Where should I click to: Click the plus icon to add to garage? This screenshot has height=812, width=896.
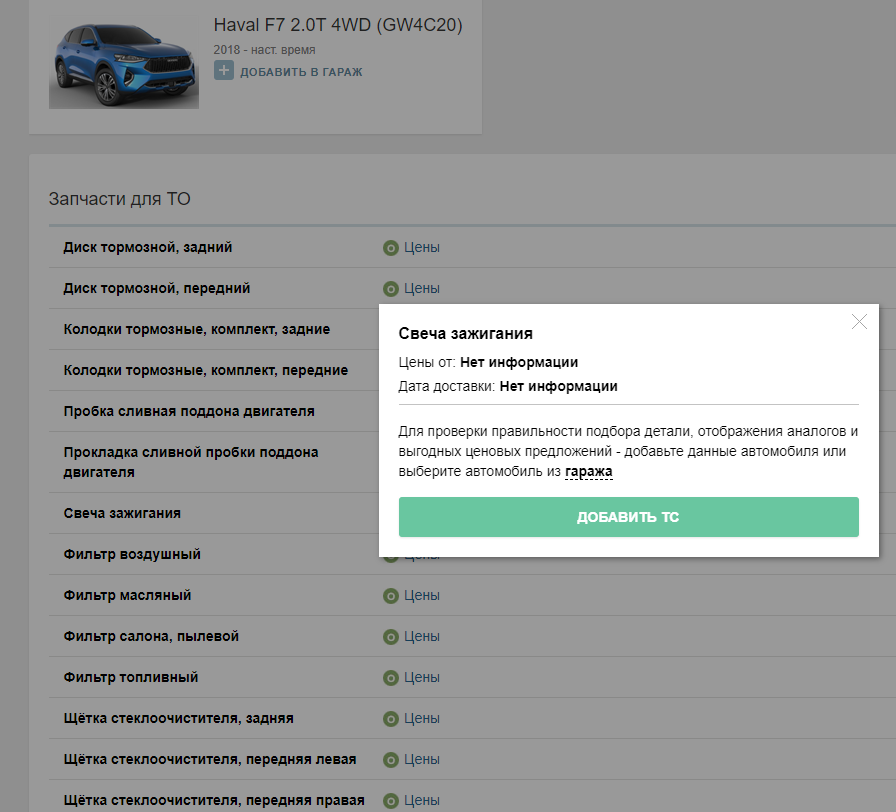(224, 71)
